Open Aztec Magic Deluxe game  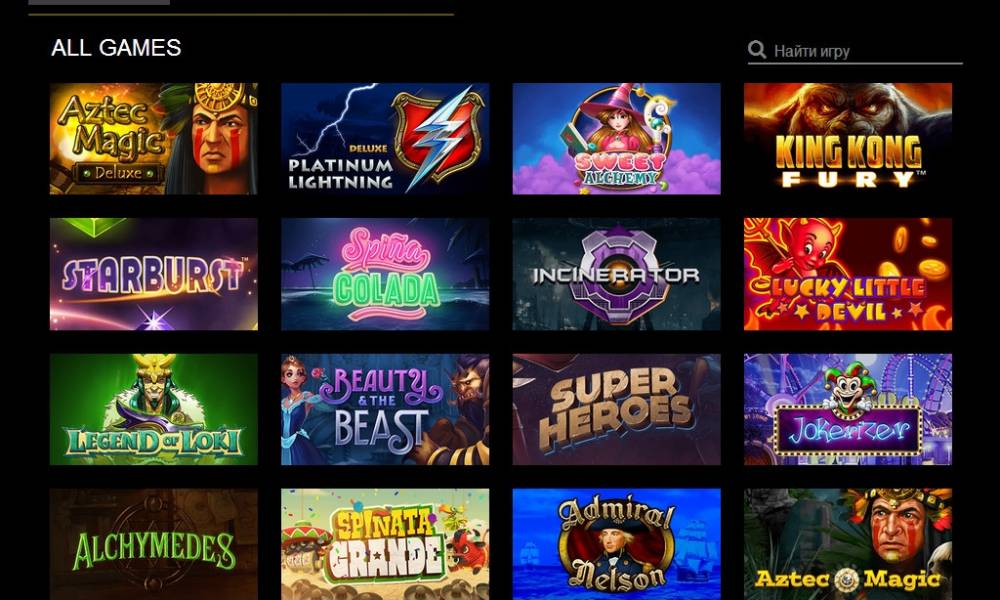point(154,138)
